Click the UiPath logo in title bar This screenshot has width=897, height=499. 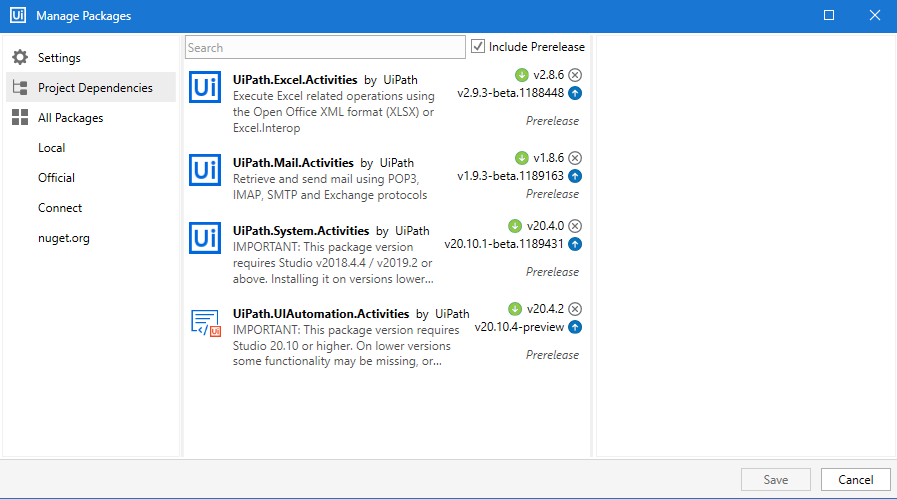(x=18, y=15)
